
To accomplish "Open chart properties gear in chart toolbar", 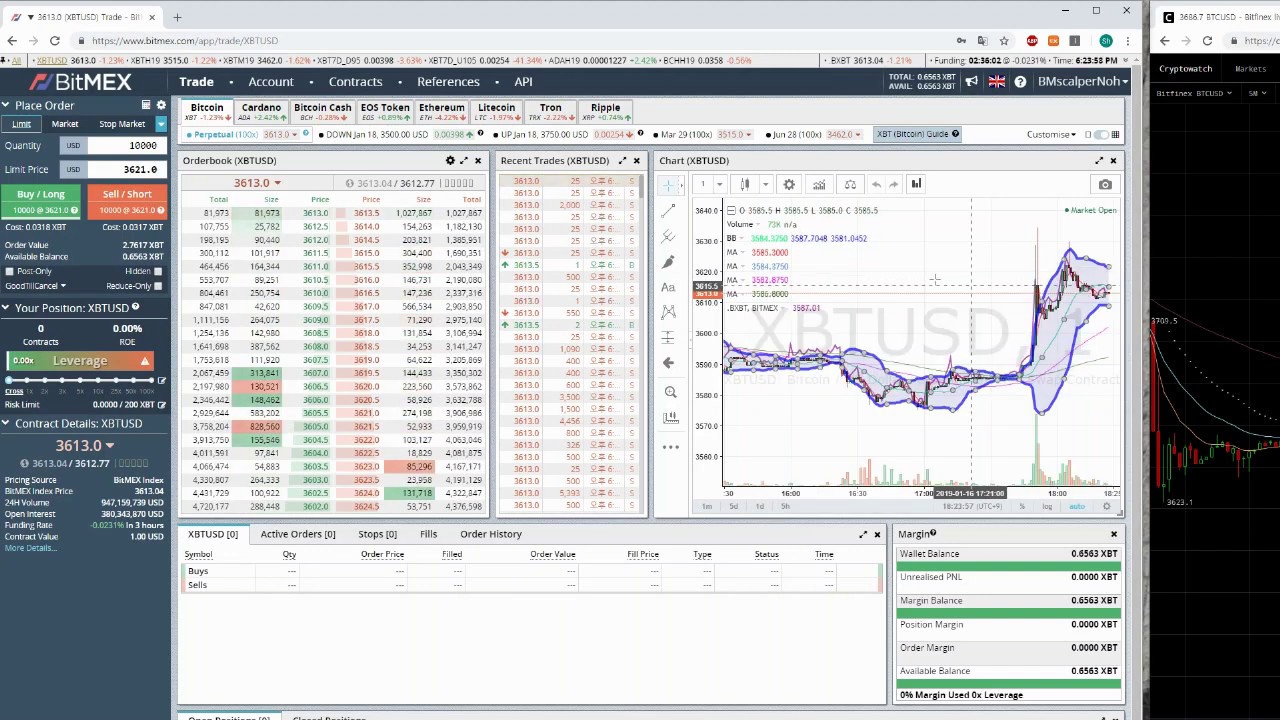I will coord(789,184).
